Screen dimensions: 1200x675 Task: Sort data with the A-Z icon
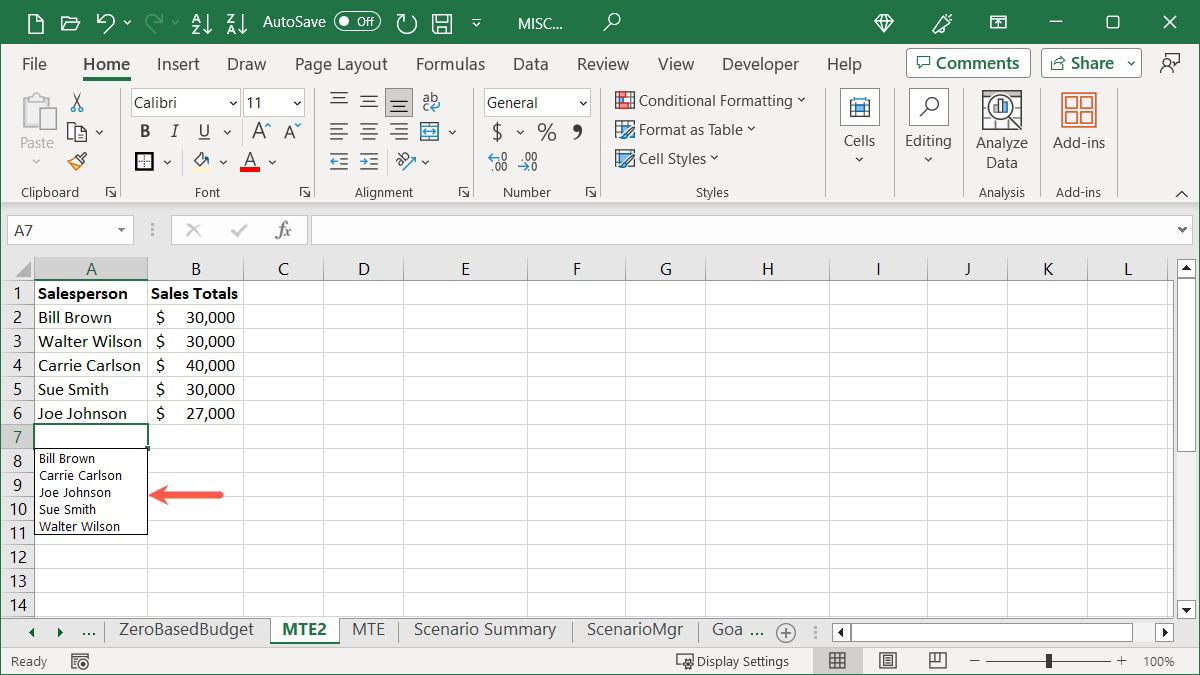point(202,22)
